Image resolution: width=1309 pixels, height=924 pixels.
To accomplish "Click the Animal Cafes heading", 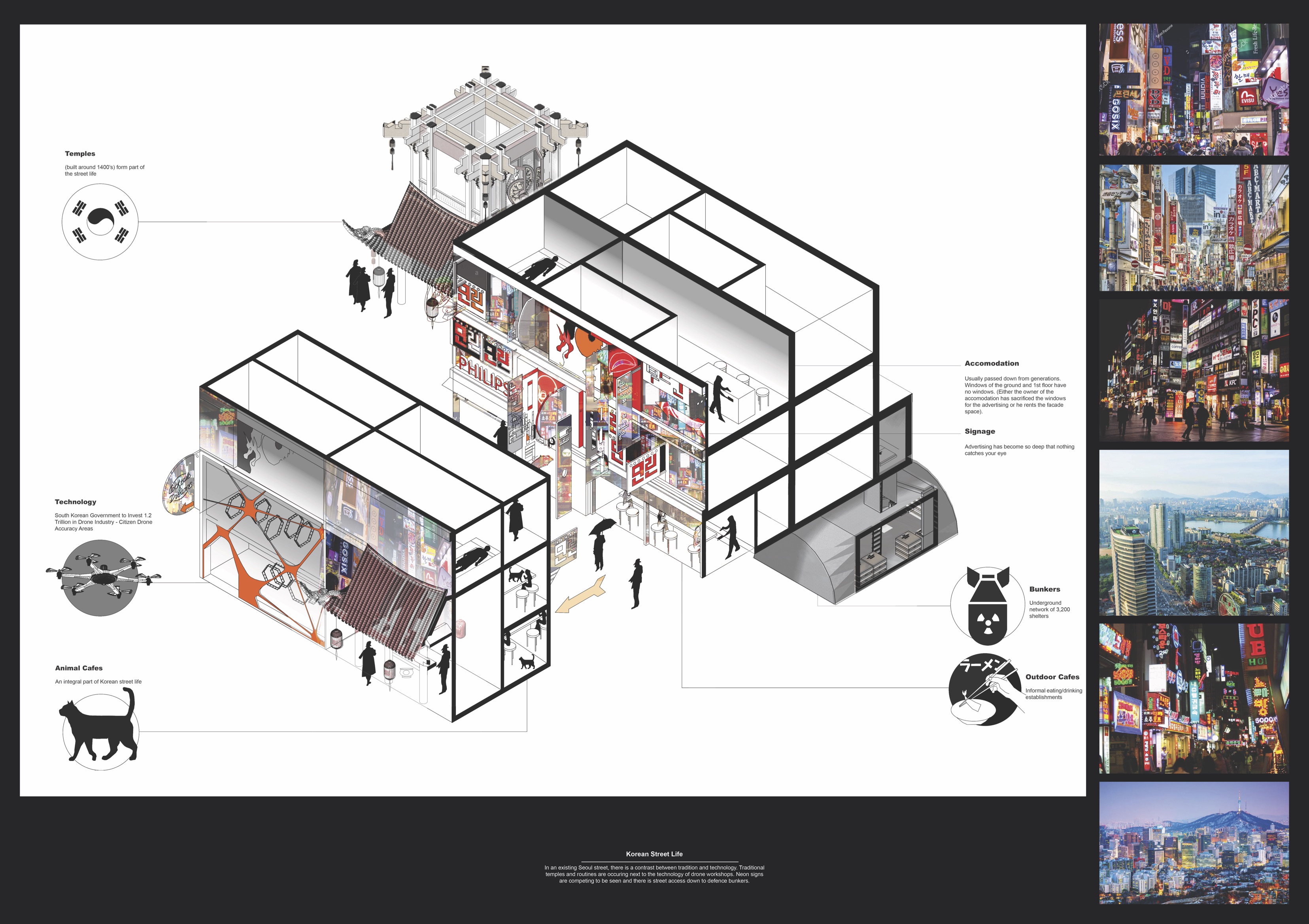I will pos(79,668).
